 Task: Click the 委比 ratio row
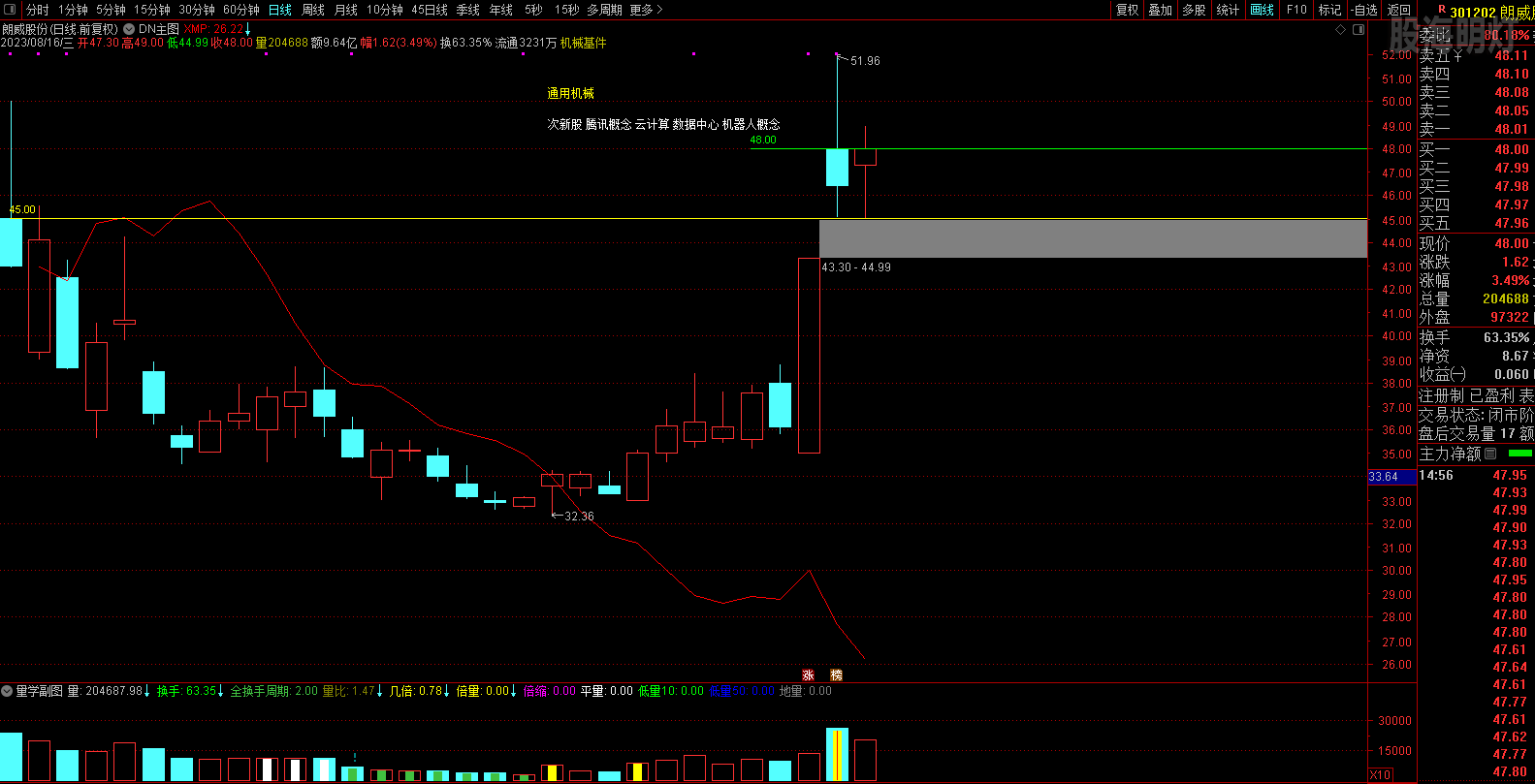[1476, 35]
